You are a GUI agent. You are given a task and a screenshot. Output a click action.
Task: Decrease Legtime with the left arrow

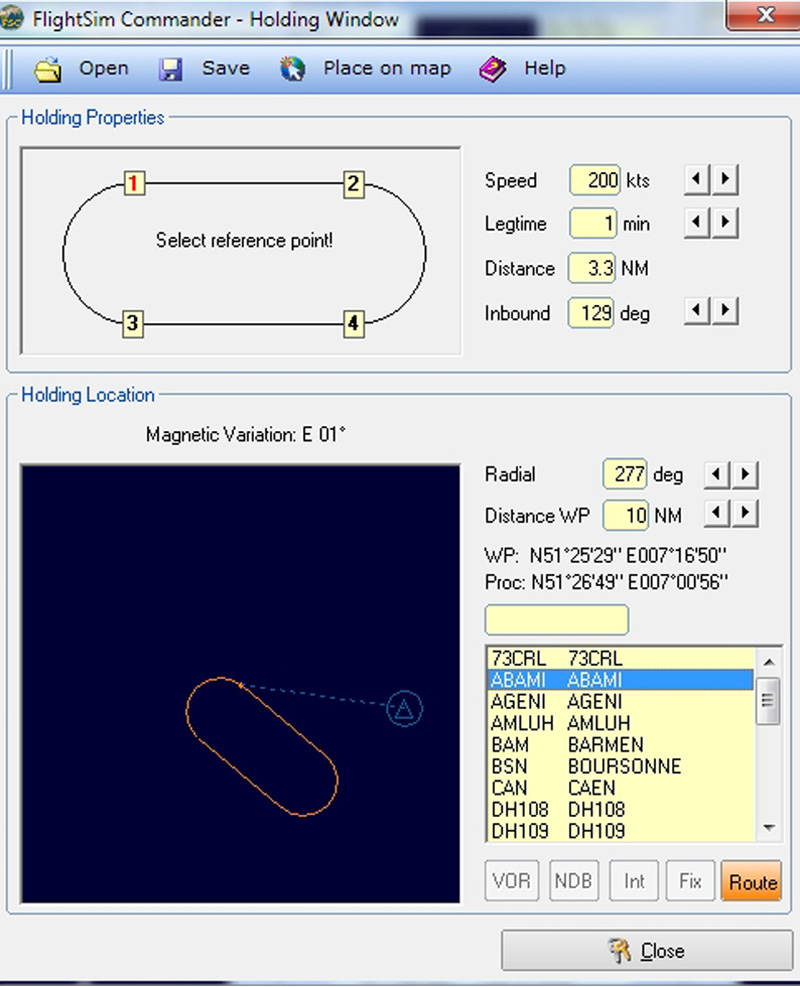[x=696, y=222]
